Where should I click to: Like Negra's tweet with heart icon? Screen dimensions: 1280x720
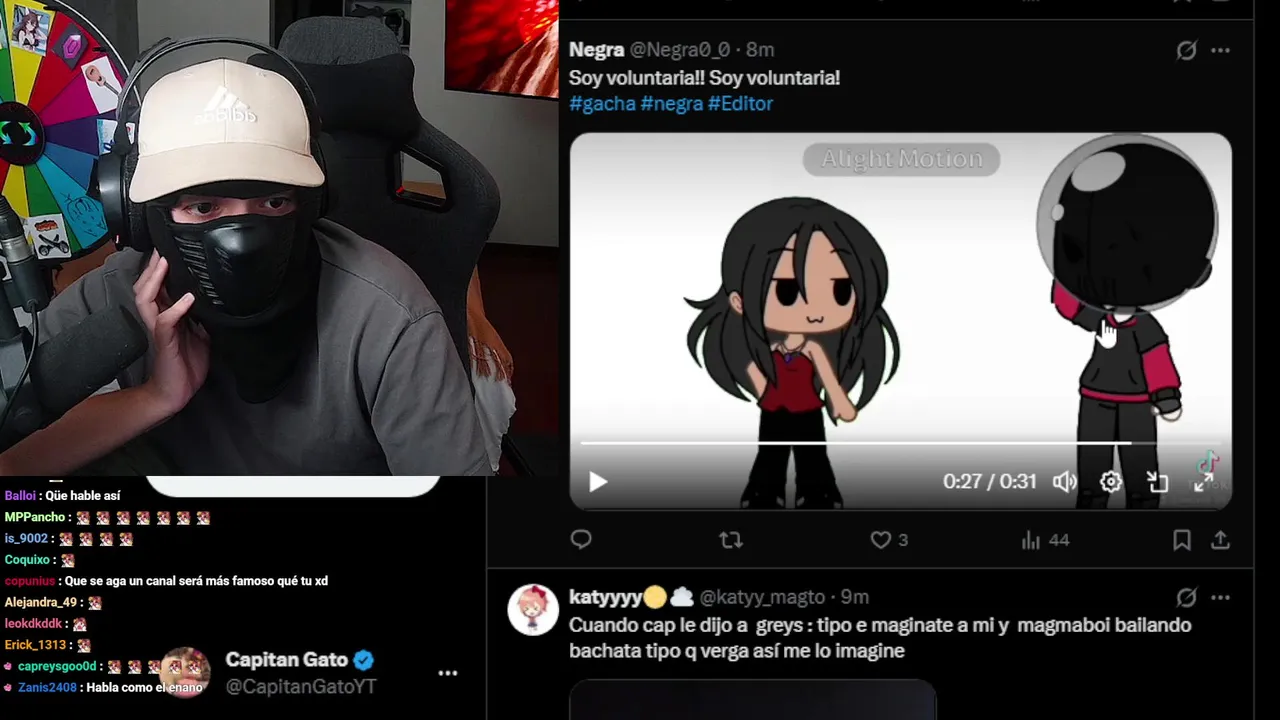point(880,540)
